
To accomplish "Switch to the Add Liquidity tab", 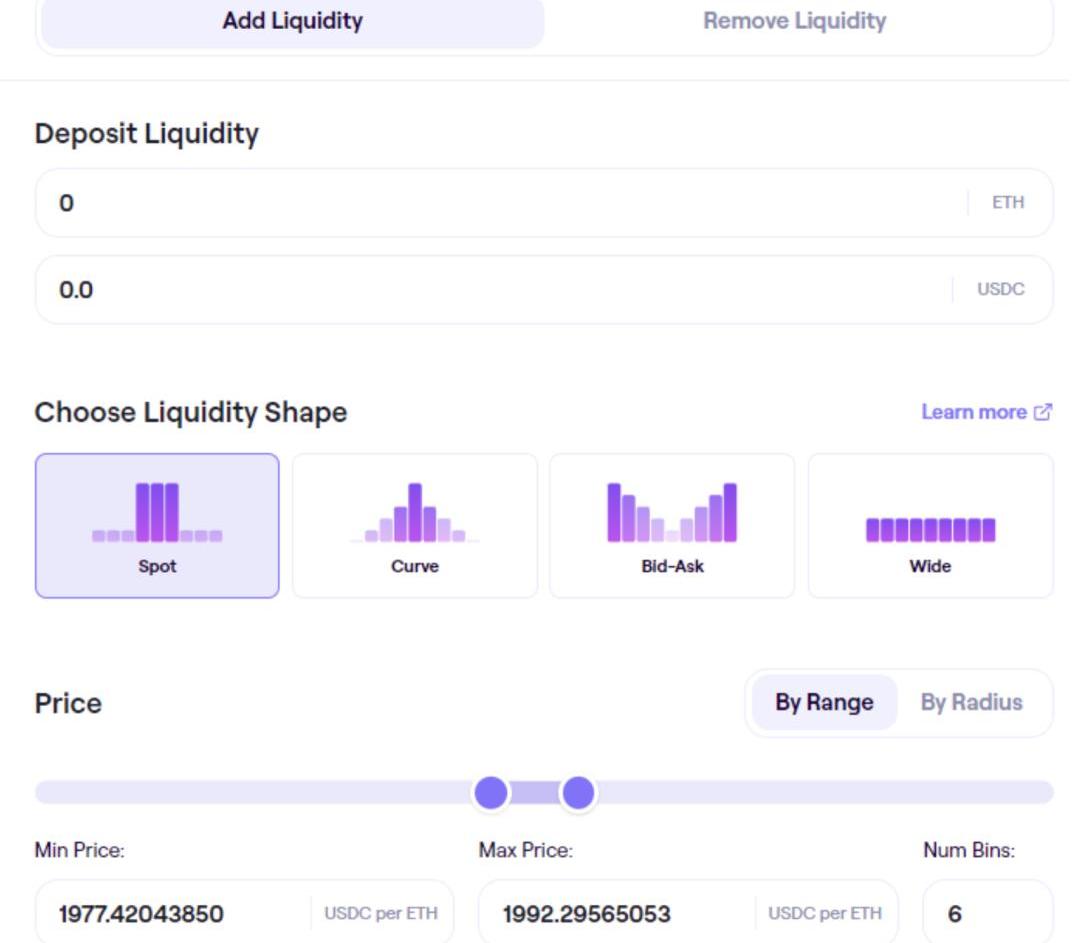I will click(x=292, y=21).
